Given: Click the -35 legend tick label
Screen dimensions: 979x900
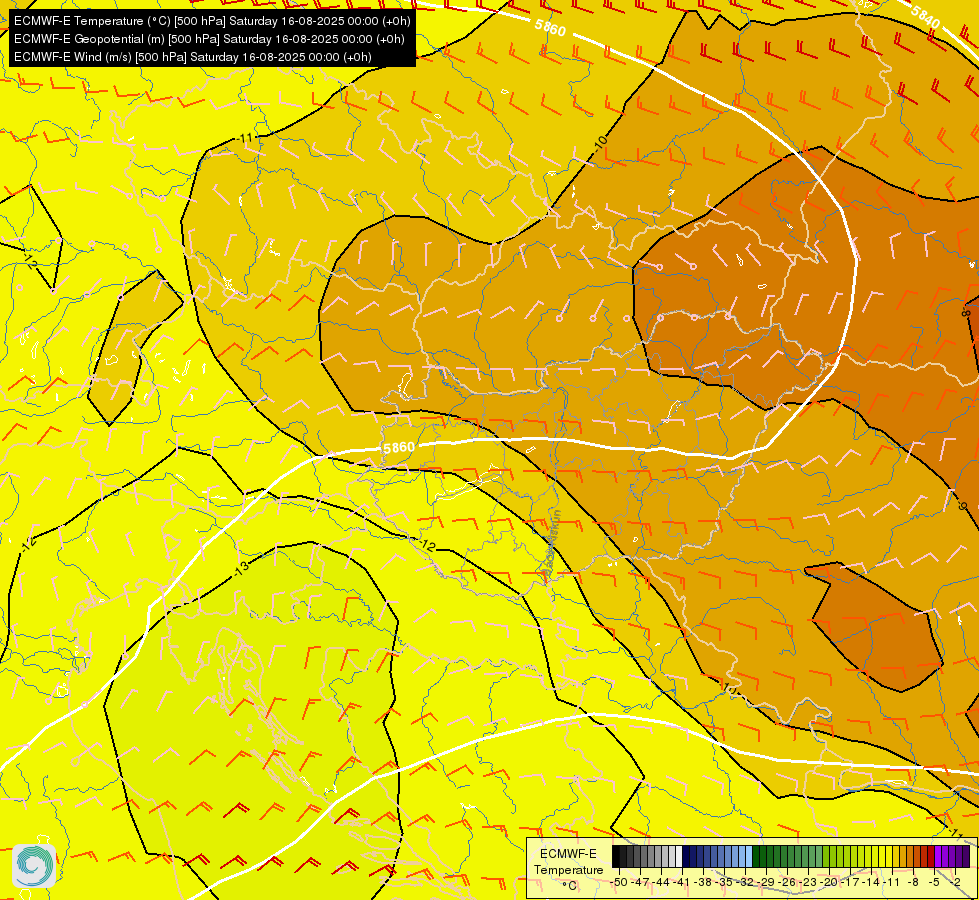Looking at the screenshot, I should pos(724,882).
